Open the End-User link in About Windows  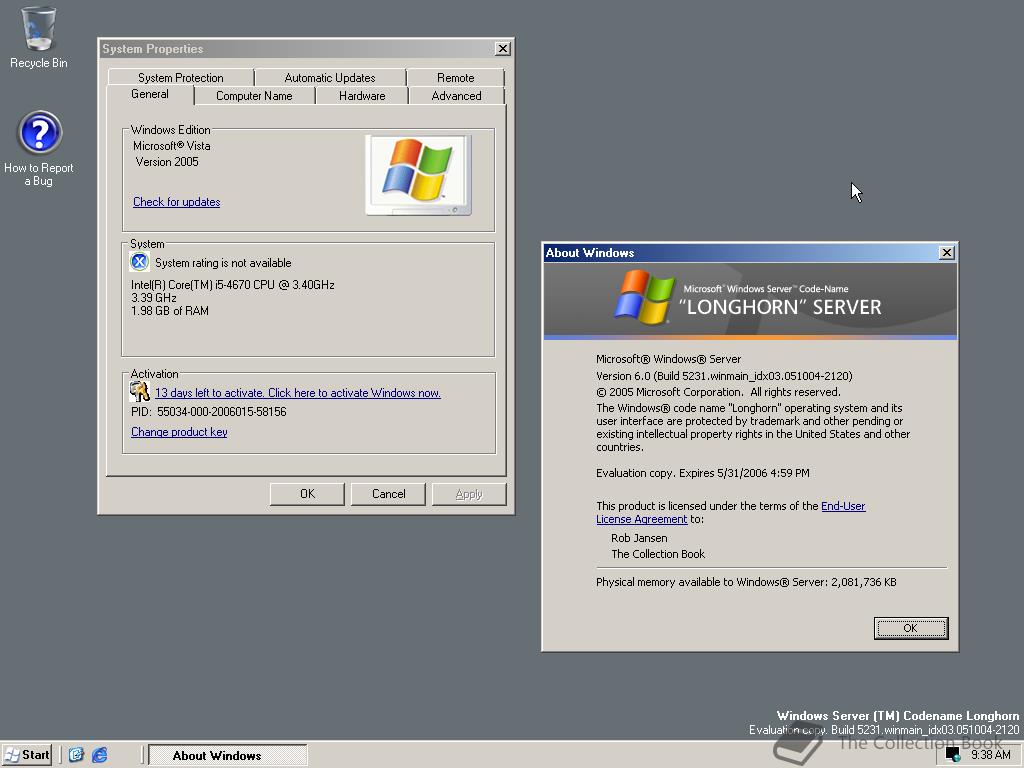[x=843, y=505]
